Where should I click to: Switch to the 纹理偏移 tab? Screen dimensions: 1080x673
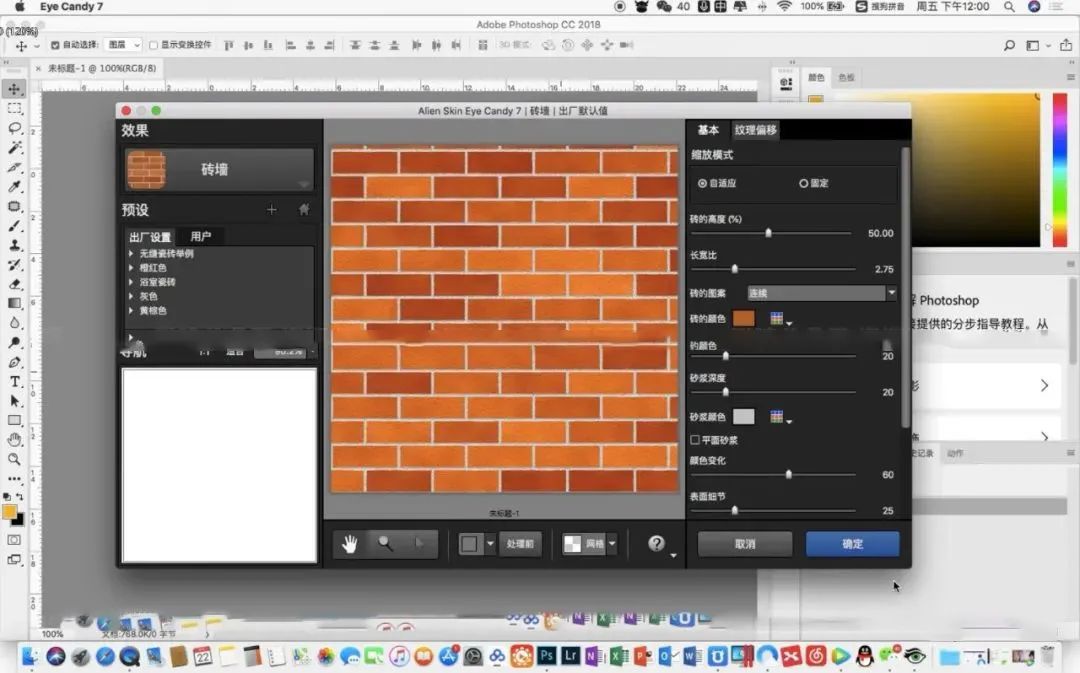click(x=755, y=130)
